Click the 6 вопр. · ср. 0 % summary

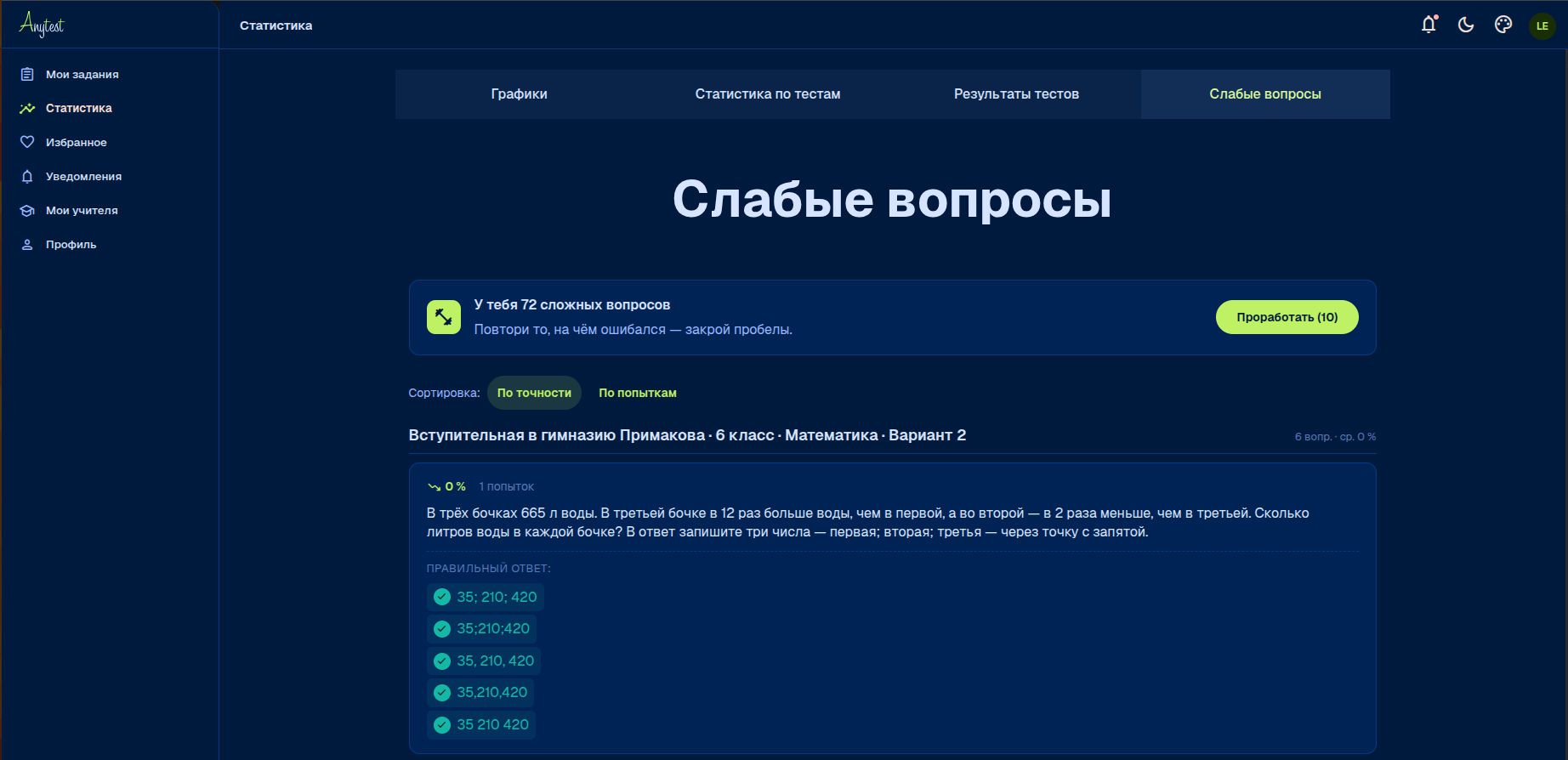pos(1335,437)
